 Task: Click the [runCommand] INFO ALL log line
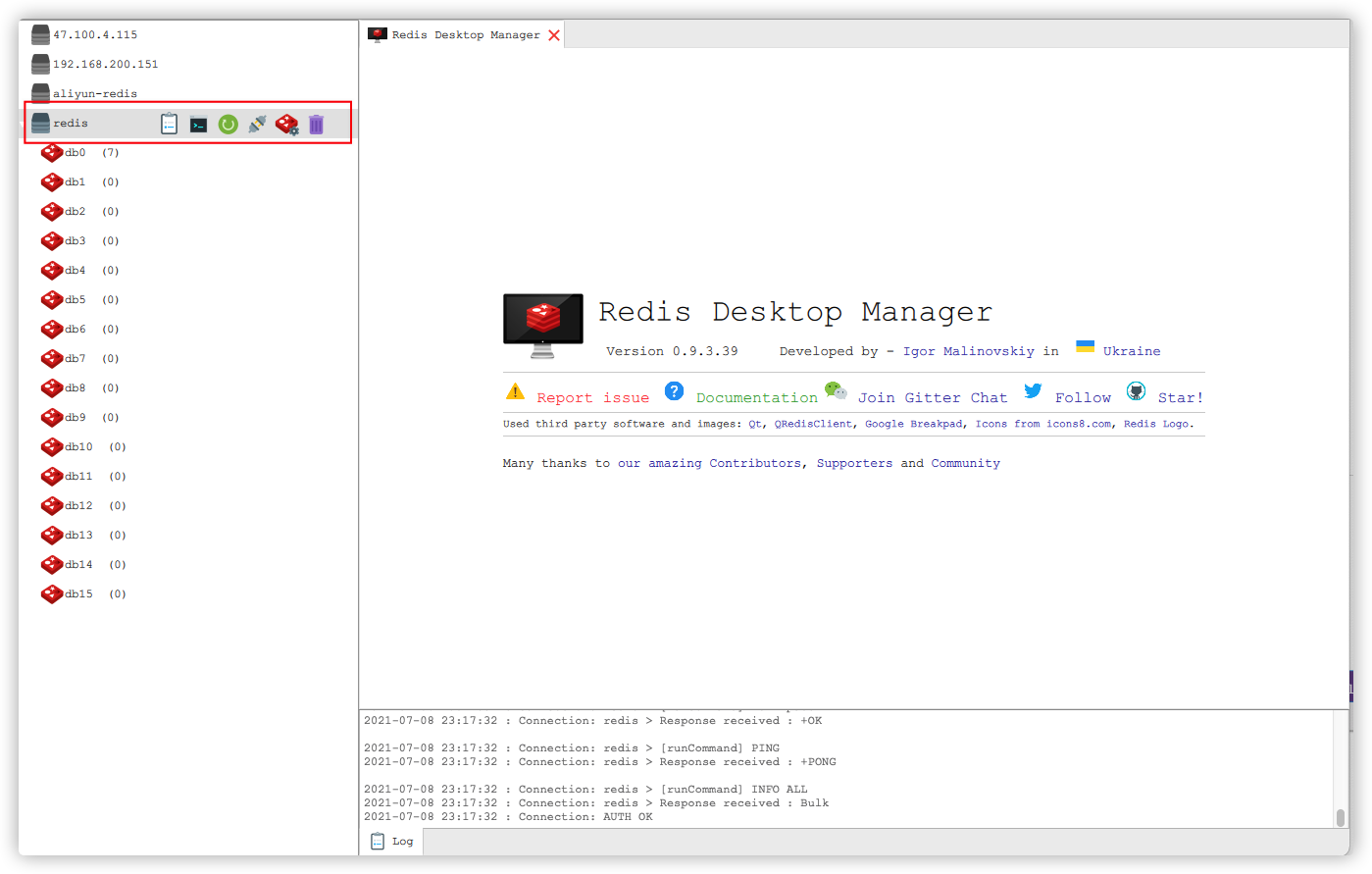585,790
